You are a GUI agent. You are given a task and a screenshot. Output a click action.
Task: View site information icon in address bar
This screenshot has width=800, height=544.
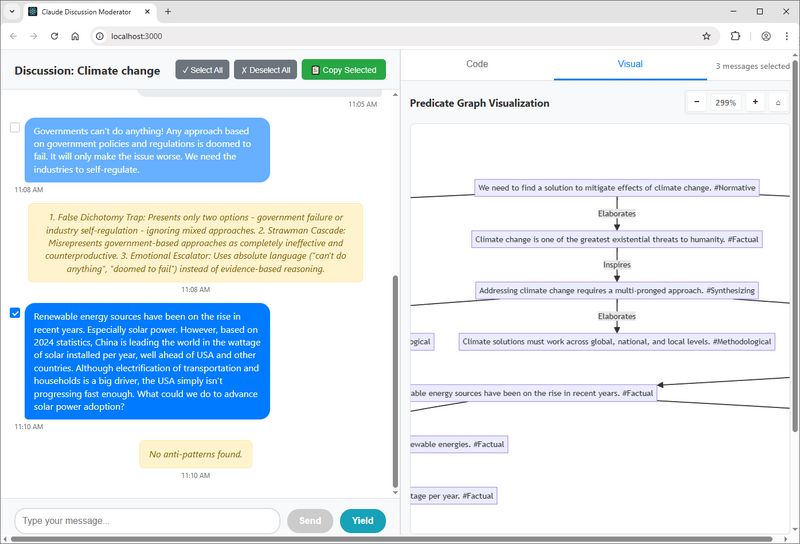tap(100, 36)
